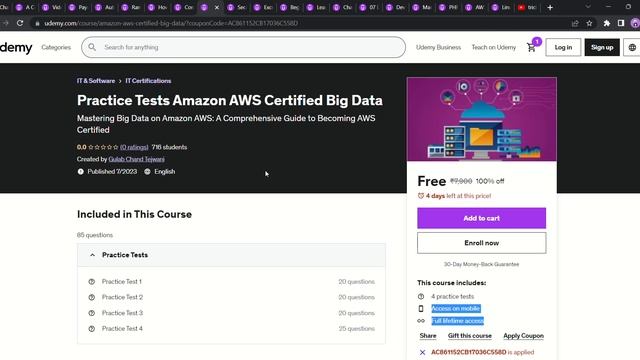The image size is (640, 360).
Task: Click the share page icon in address bar
Action: [x=575, y=23]
